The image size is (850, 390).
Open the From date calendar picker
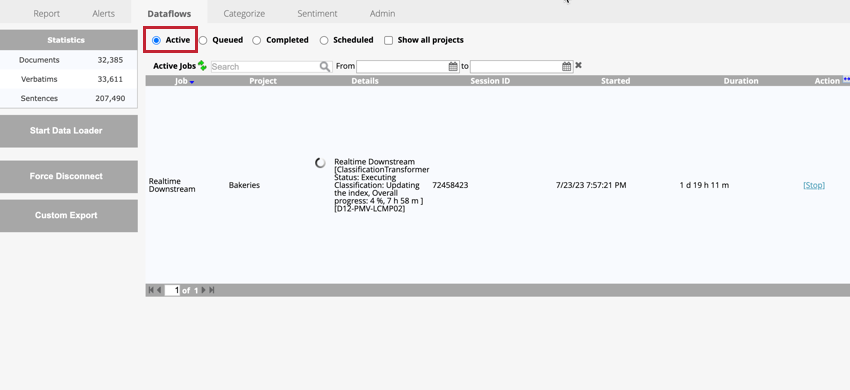pyautogui.click(x=453, y=67)
